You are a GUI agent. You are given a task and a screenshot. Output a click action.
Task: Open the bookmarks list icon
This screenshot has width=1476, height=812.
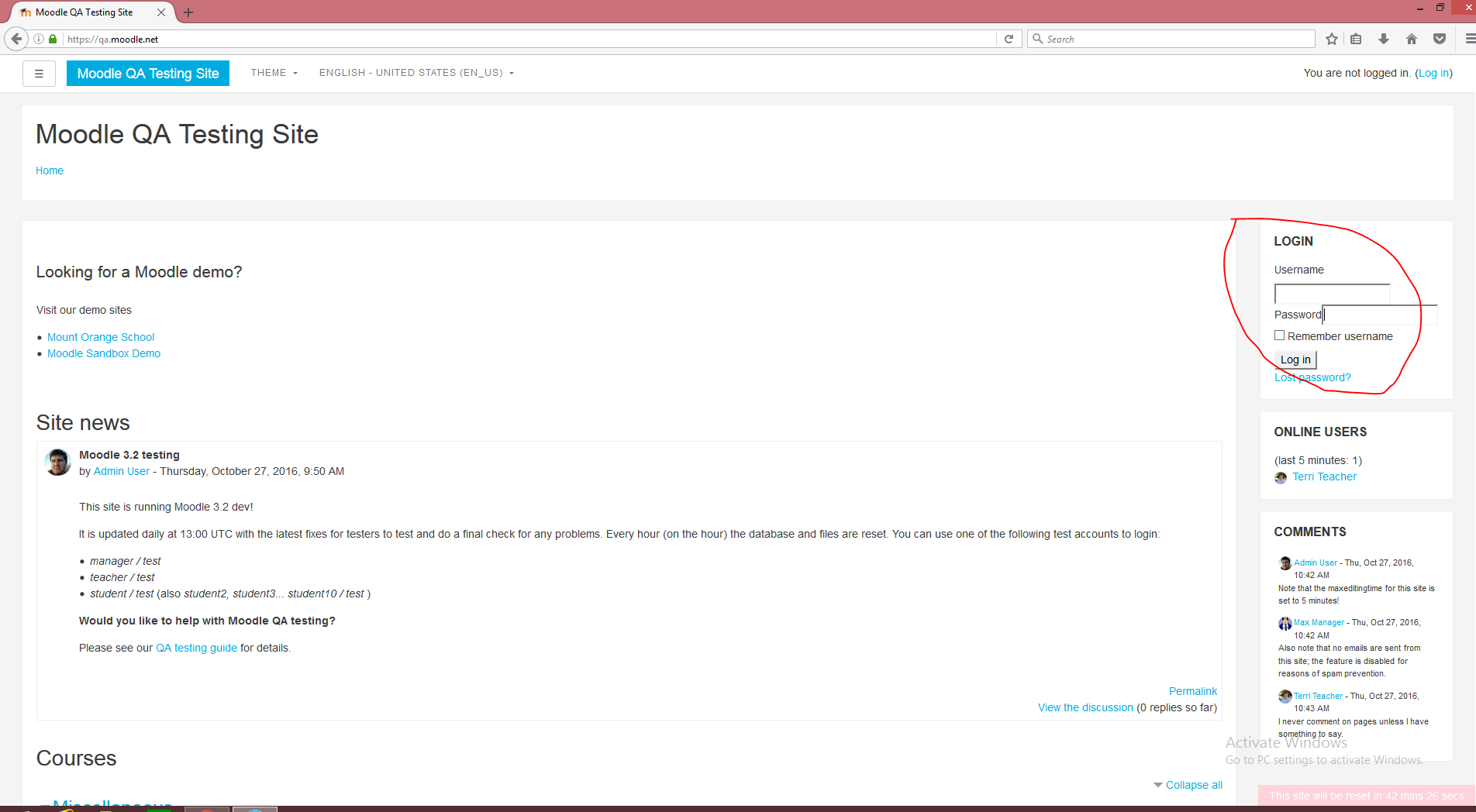1356,39
